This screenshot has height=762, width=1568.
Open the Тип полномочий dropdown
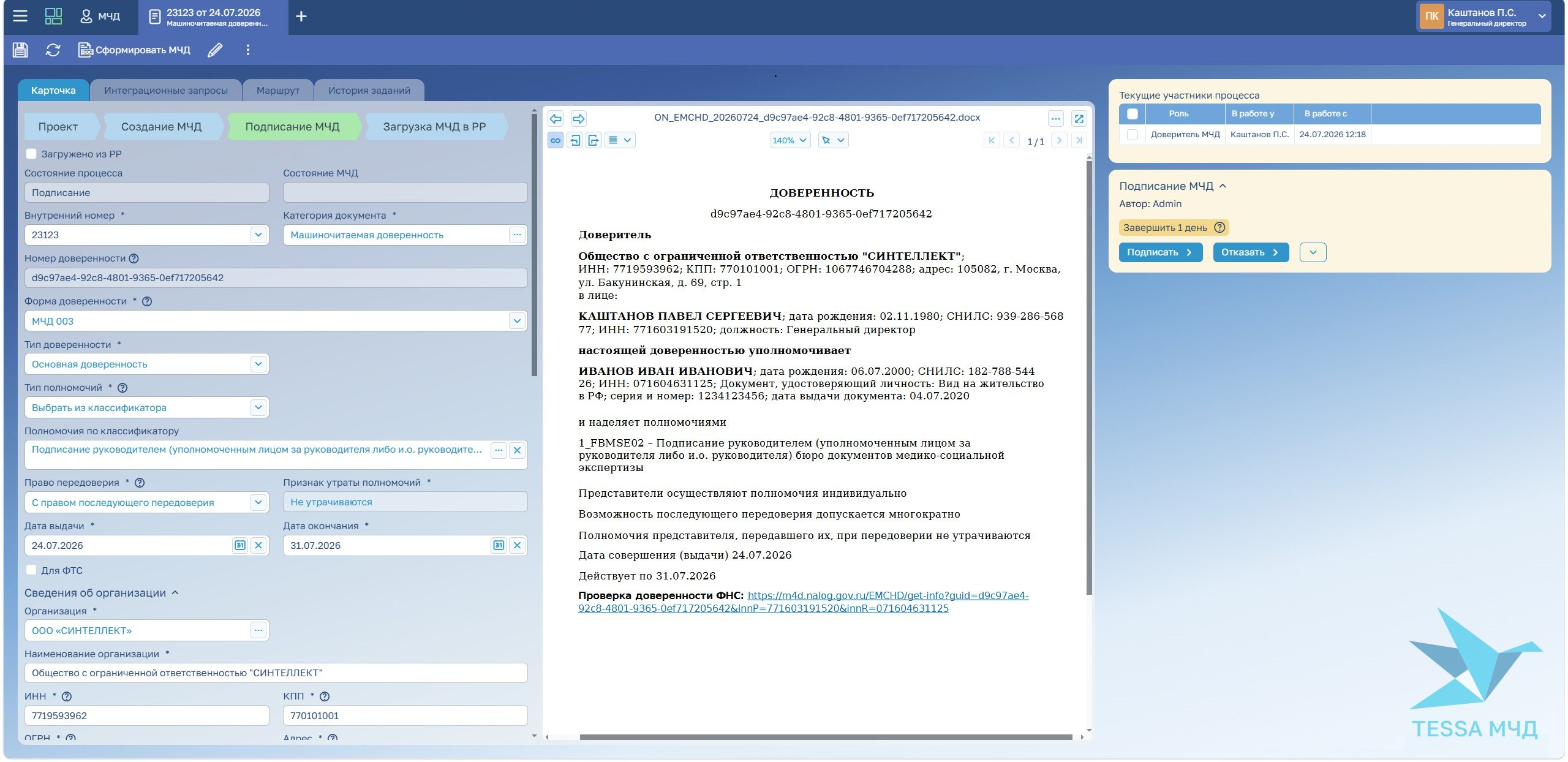258,407
